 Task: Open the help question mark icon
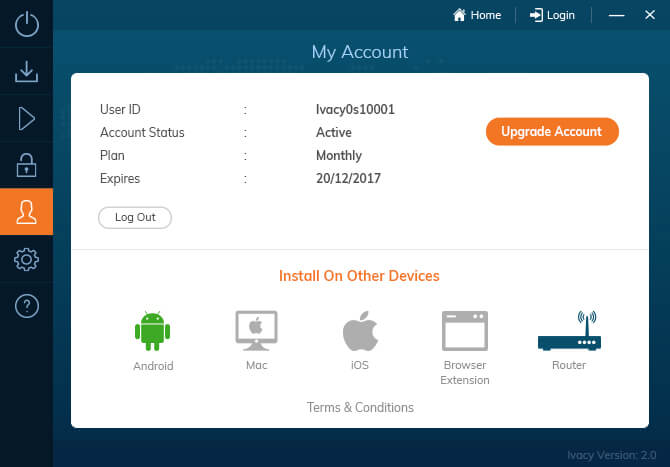(26, 306)
